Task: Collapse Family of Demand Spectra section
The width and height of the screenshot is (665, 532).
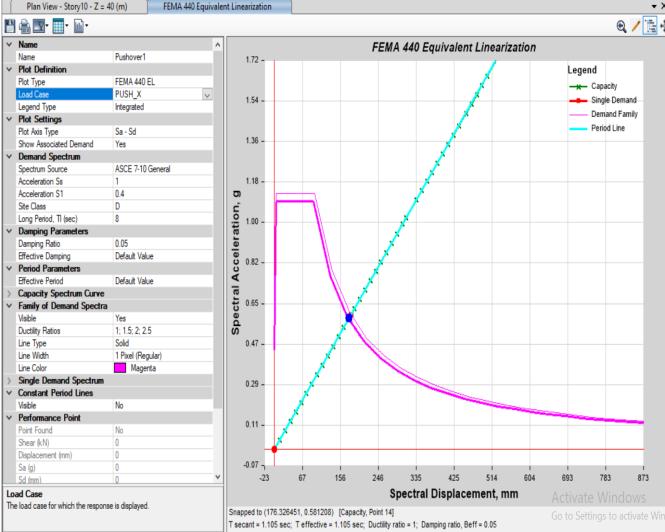Action: pos(9,306)
